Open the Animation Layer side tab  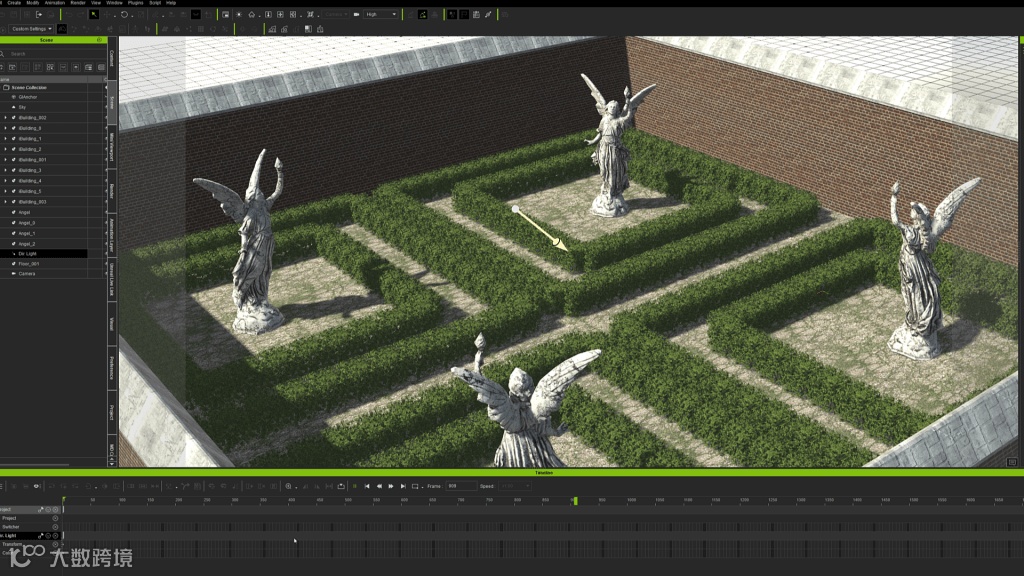pyautogui.click(x=112, y=235)
